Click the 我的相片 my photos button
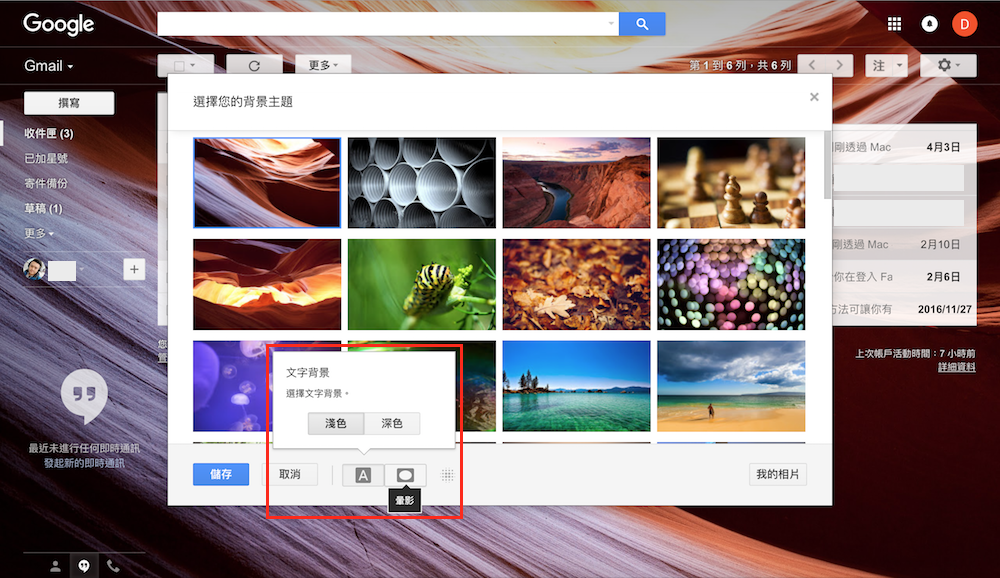 (x=777, y=474)
